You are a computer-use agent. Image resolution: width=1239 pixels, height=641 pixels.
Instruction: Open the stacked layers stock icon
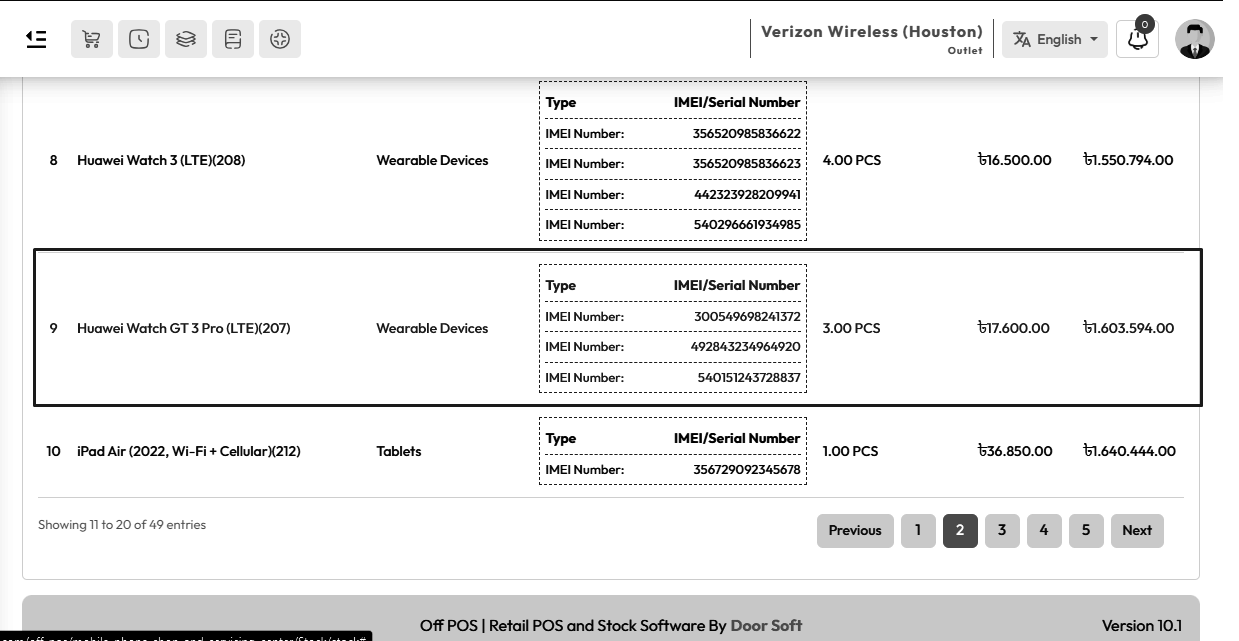tap(186, 39)
